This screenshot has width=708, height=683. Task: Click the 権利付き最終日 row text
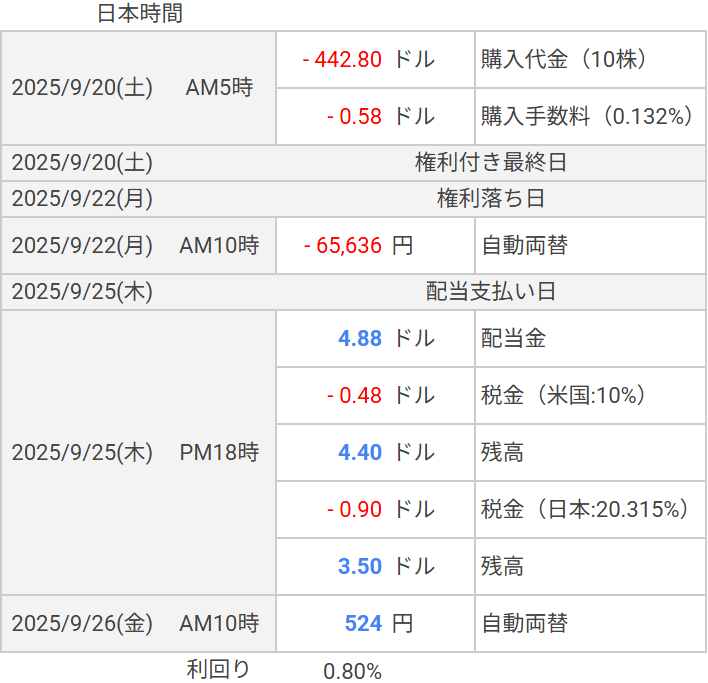[x=491, y=163]
